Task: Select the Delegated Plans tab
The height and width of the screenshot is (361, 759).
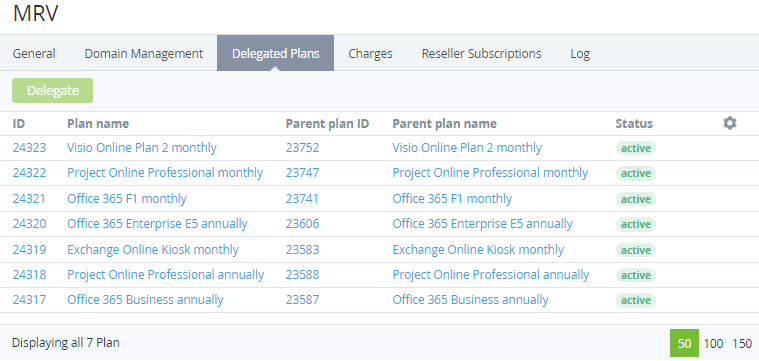Action: 275,53
